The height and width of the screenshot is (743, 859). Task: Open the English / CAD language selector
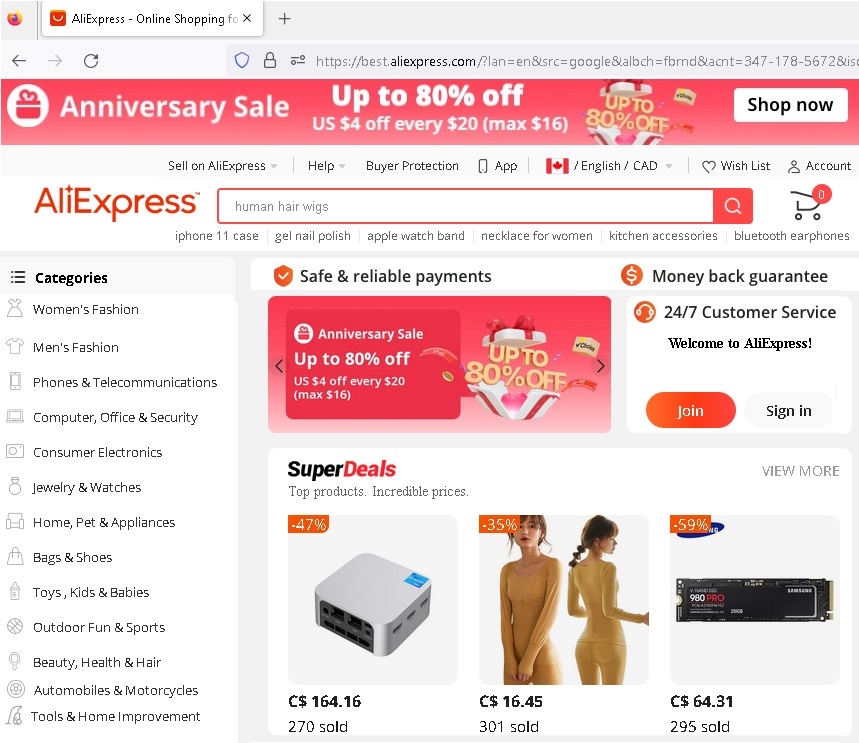coord(609,165)
